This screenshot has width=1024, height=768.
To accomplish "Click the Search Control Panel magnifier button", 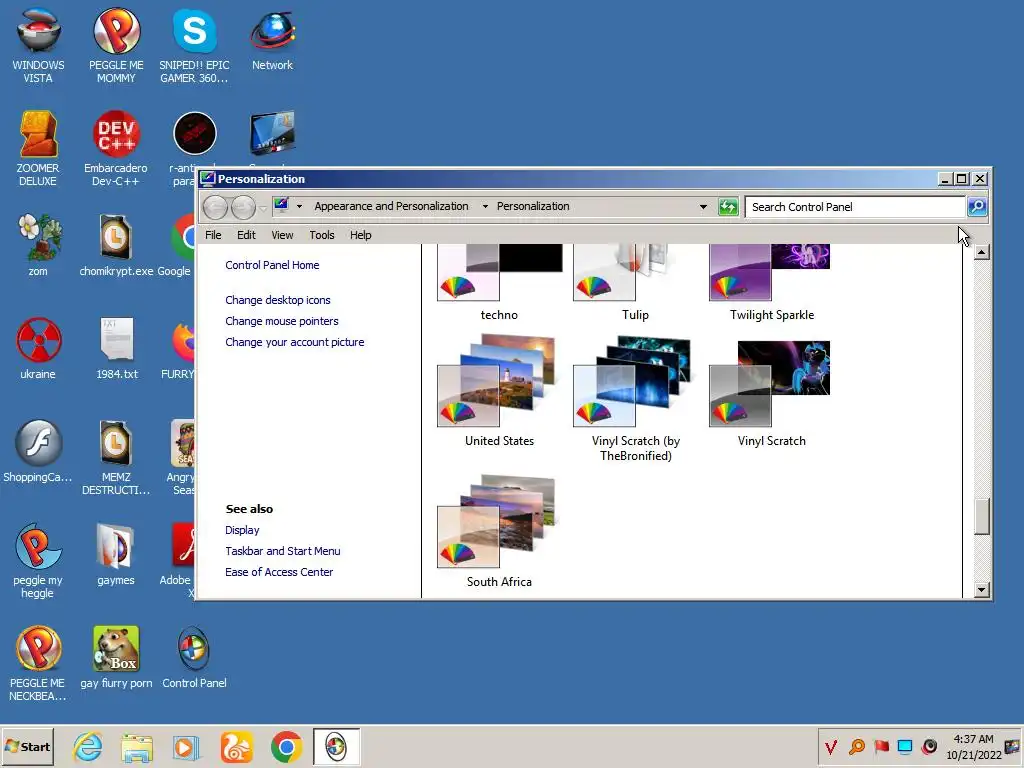I will click(x=977, y=207).
